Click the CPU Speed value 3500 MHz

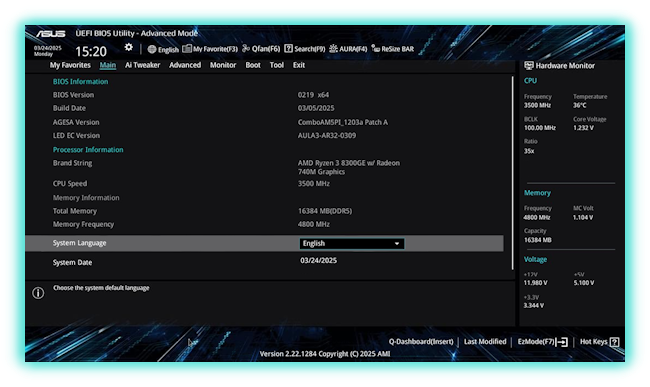tap(314, 184)
